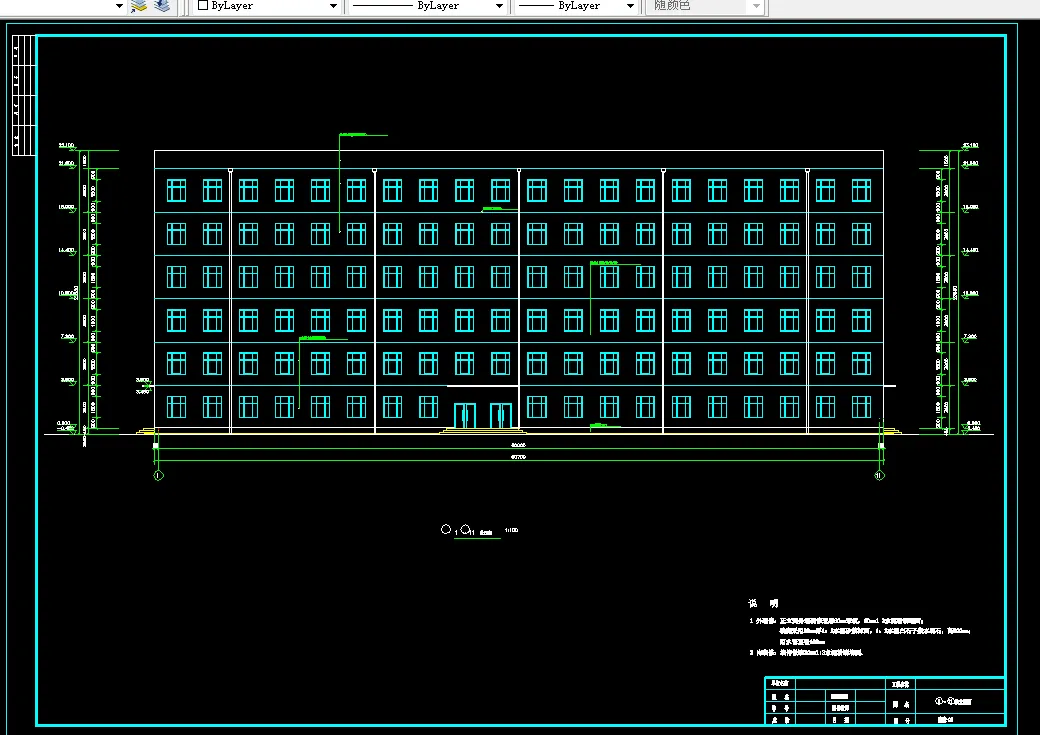Click the grayed-out 随颜色 plot style control
The width and height of the screenshot is (1040, 735).
(x=700, y=7)
